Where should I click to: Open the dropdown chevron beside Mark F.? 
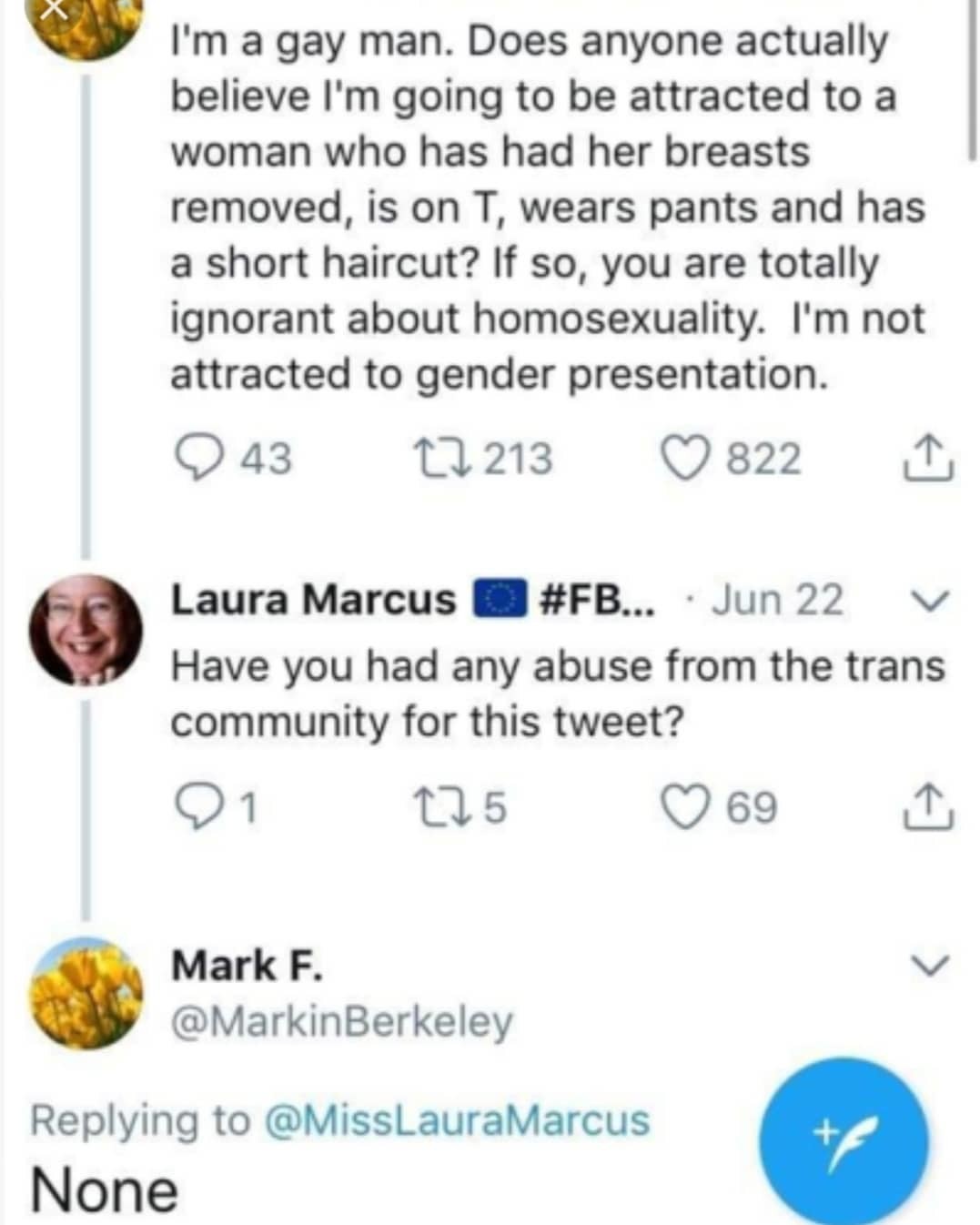click(x=929, y=965)
